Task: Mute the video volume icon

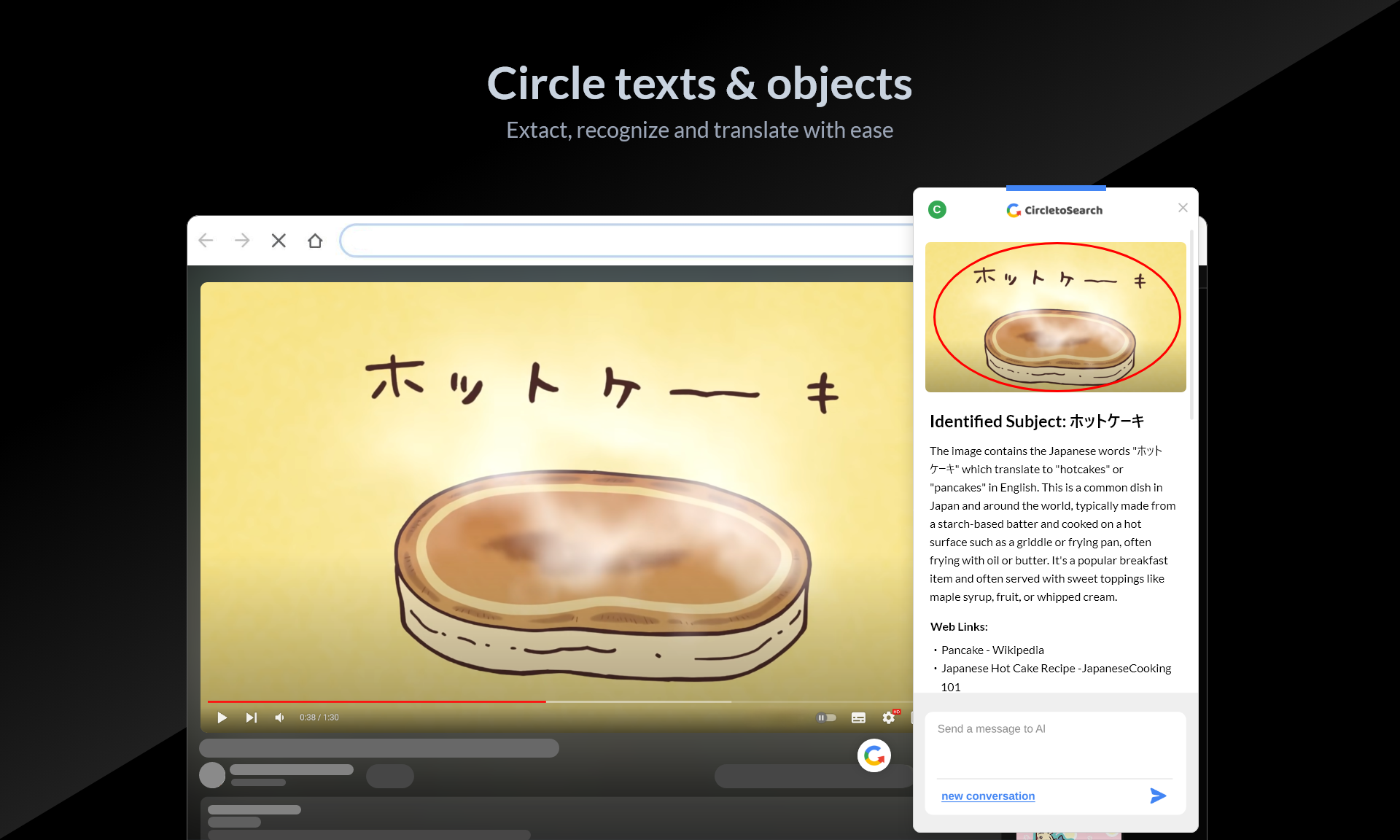Action: coord(279,717)
